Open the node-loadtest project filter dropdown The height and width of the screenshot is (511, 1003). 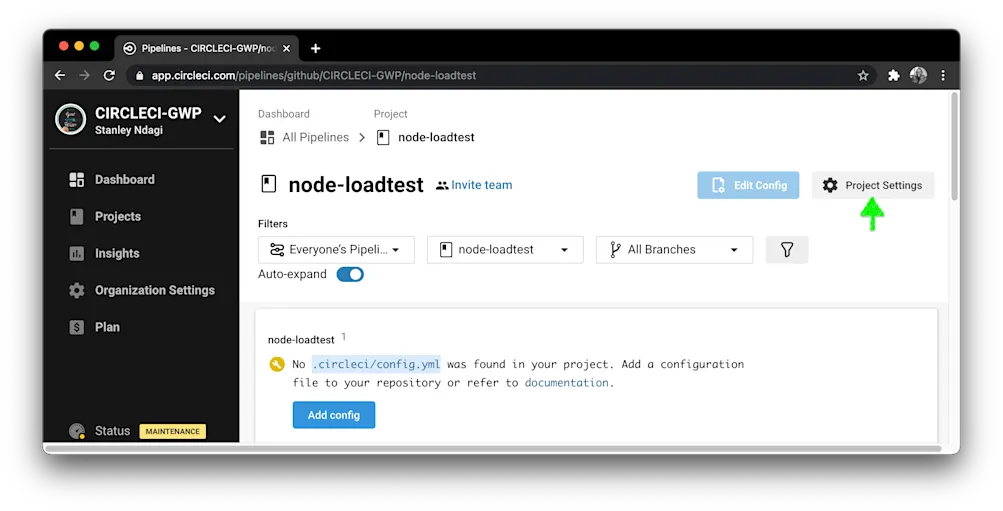point(505,249)
